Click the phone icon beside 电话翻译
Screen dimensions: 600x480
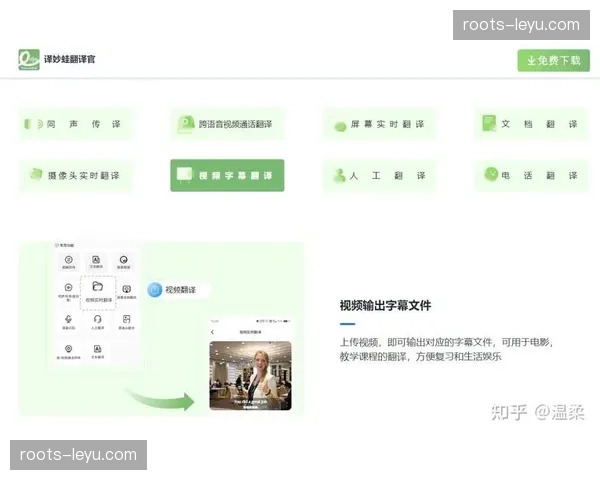click(x=491, y=174)
